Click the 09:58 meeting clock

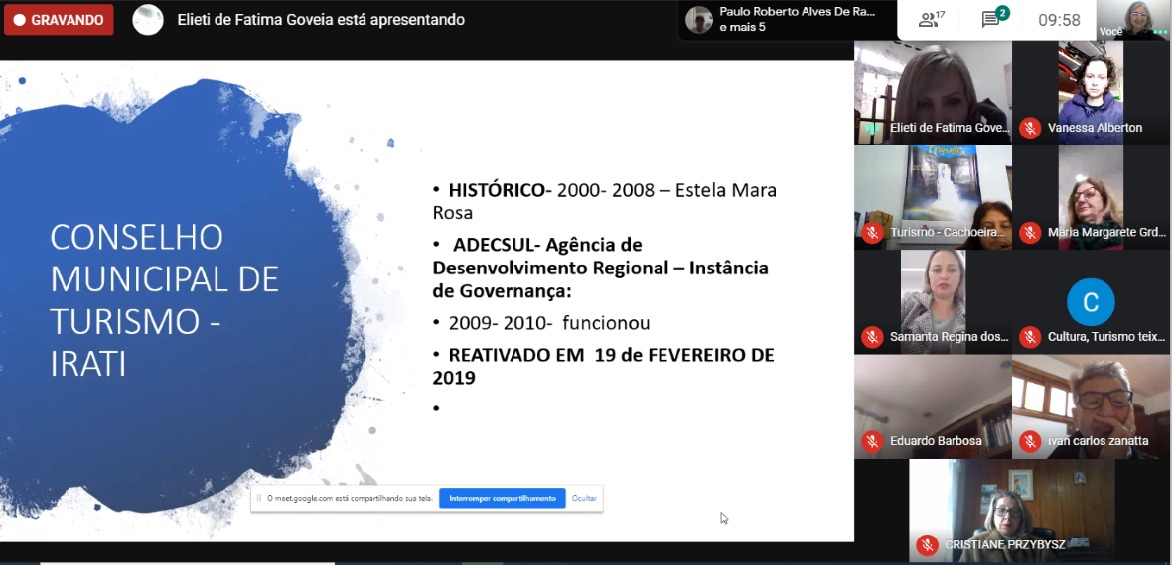[x=1059, y=20]
